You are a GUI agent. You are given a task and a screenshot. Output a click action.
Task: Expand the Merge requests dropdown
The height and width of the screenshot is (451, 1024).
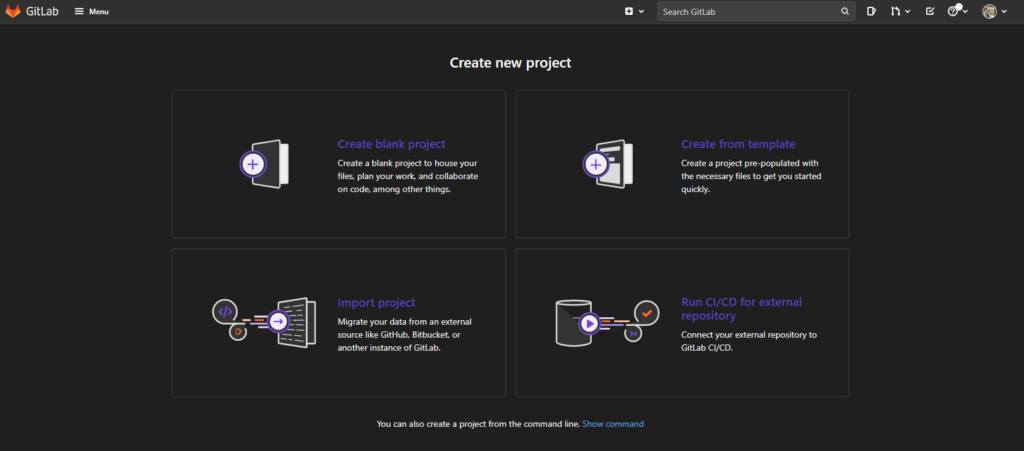tap(900, 12)
